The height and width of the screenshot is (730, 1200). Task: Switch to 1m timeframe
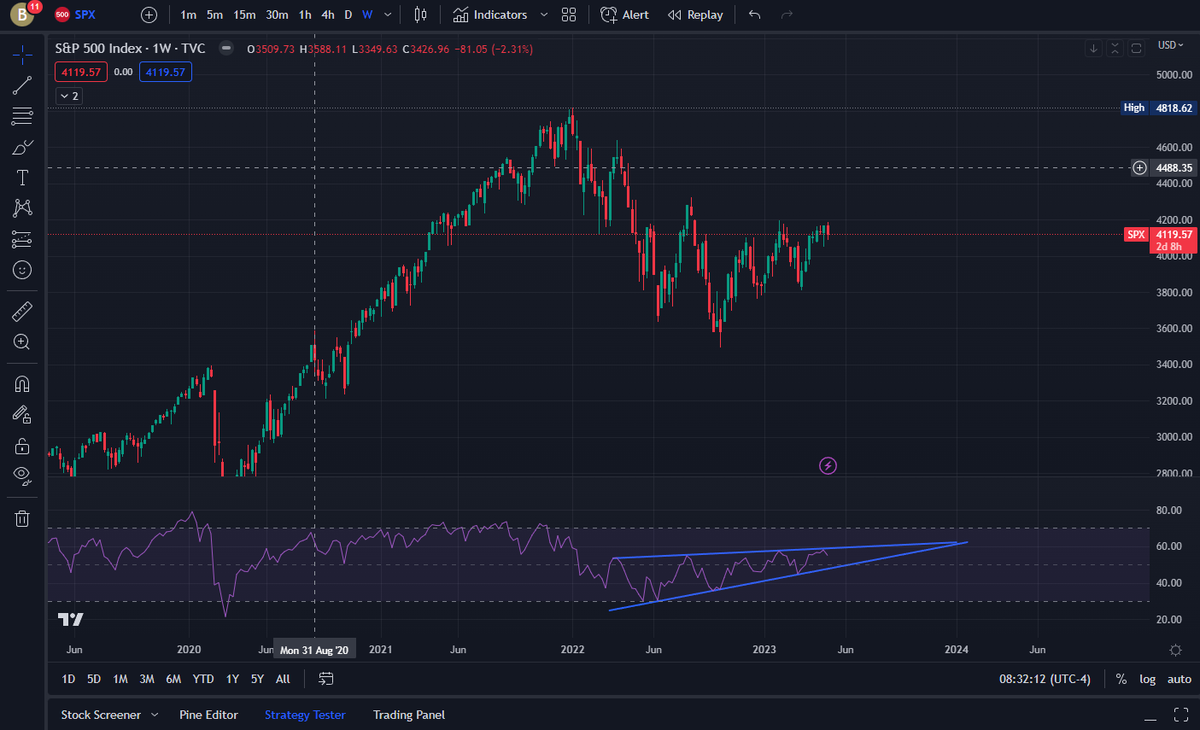188,15
